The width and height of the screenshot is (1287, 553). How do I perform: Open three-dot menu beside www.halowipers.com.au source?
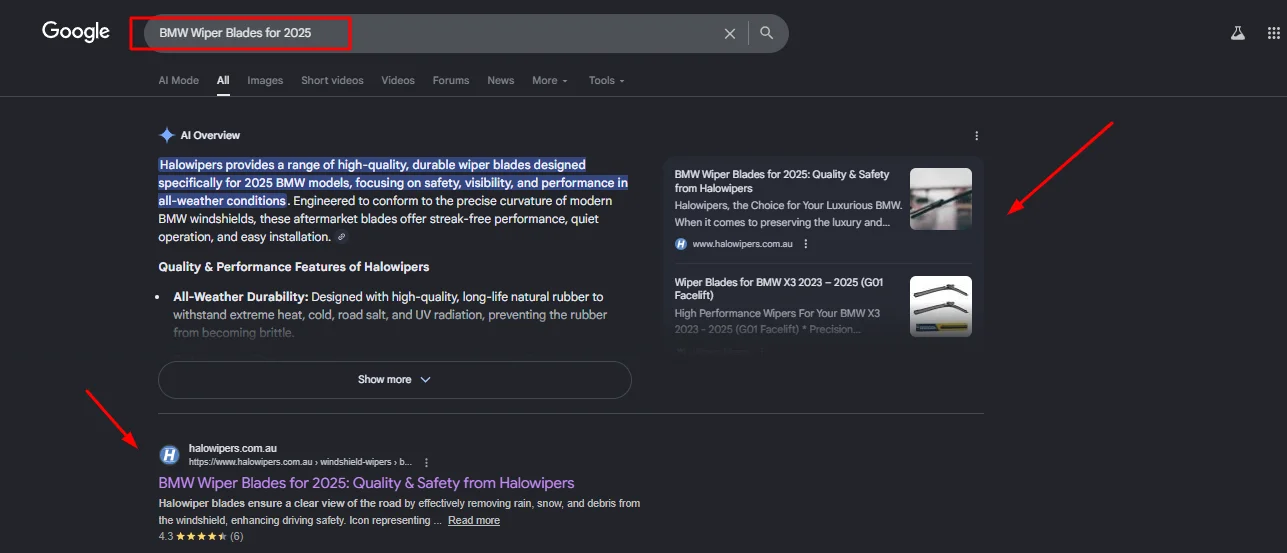pyautogui.click(x=806, y=244)
